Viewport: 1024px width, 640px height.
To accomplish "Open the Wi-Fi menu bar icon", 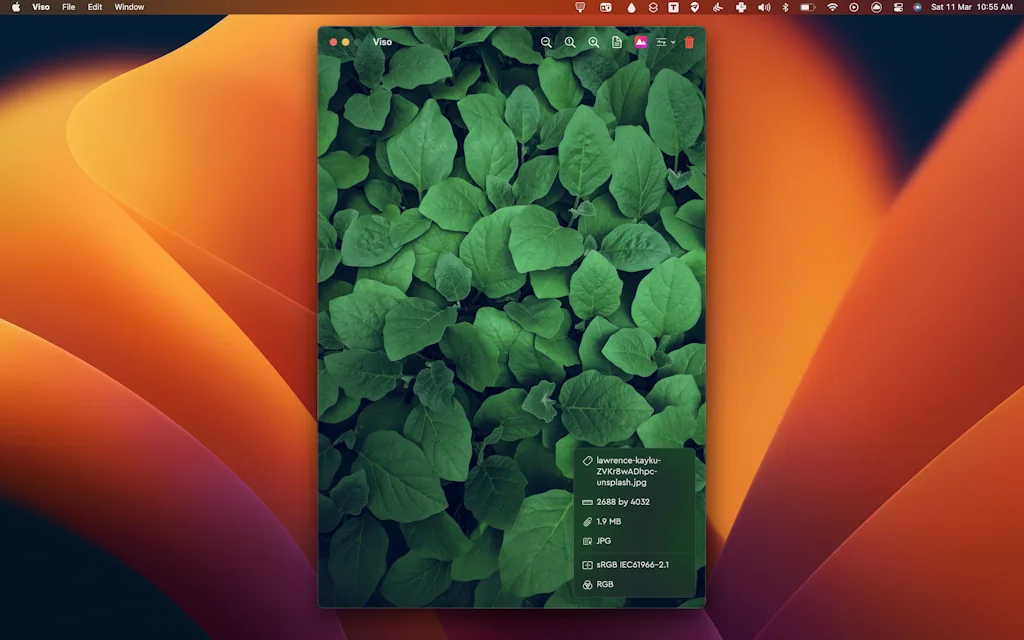I will click(x=832, y=7).
